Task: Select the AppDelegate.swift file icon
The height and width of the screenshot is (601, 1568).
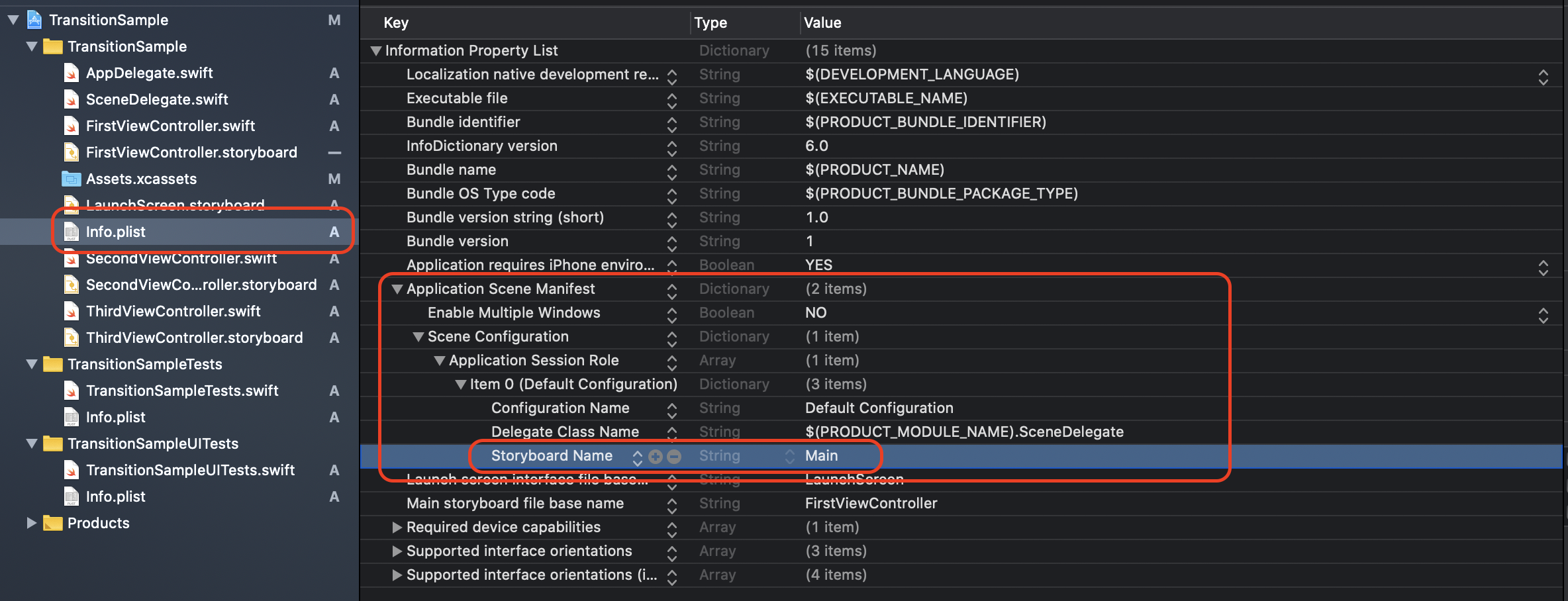Action: coord(72,73)
